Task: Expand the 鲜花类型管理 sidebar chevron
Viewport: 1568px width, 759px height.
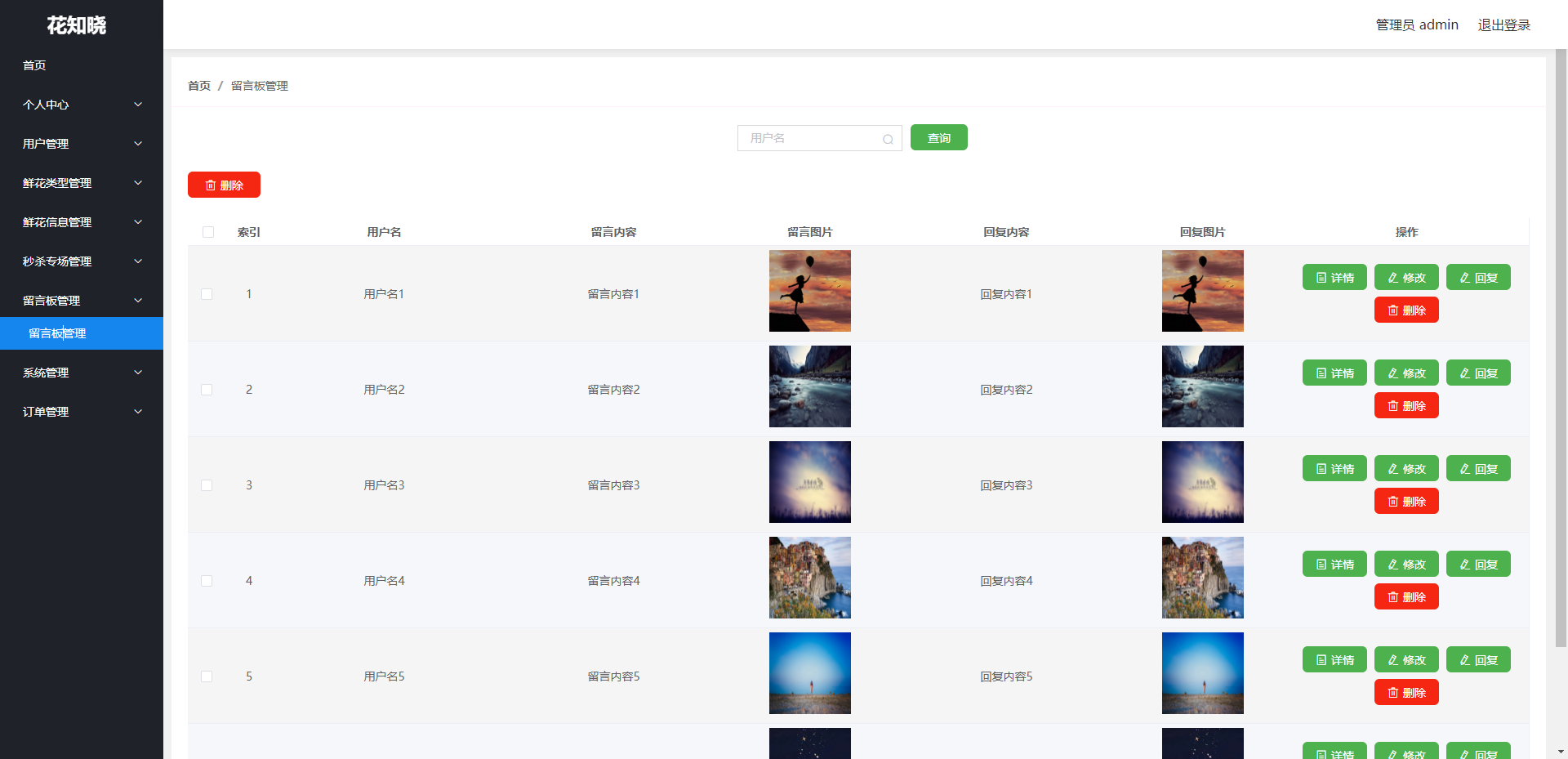Action: [138, 183]
